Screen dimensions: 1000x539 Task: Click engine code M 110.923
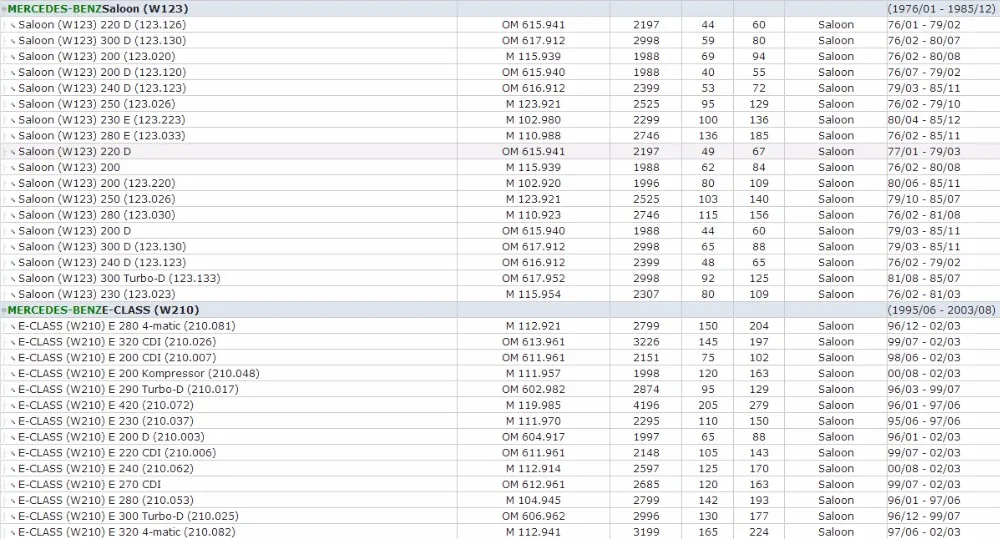click(x=533, y=215)
